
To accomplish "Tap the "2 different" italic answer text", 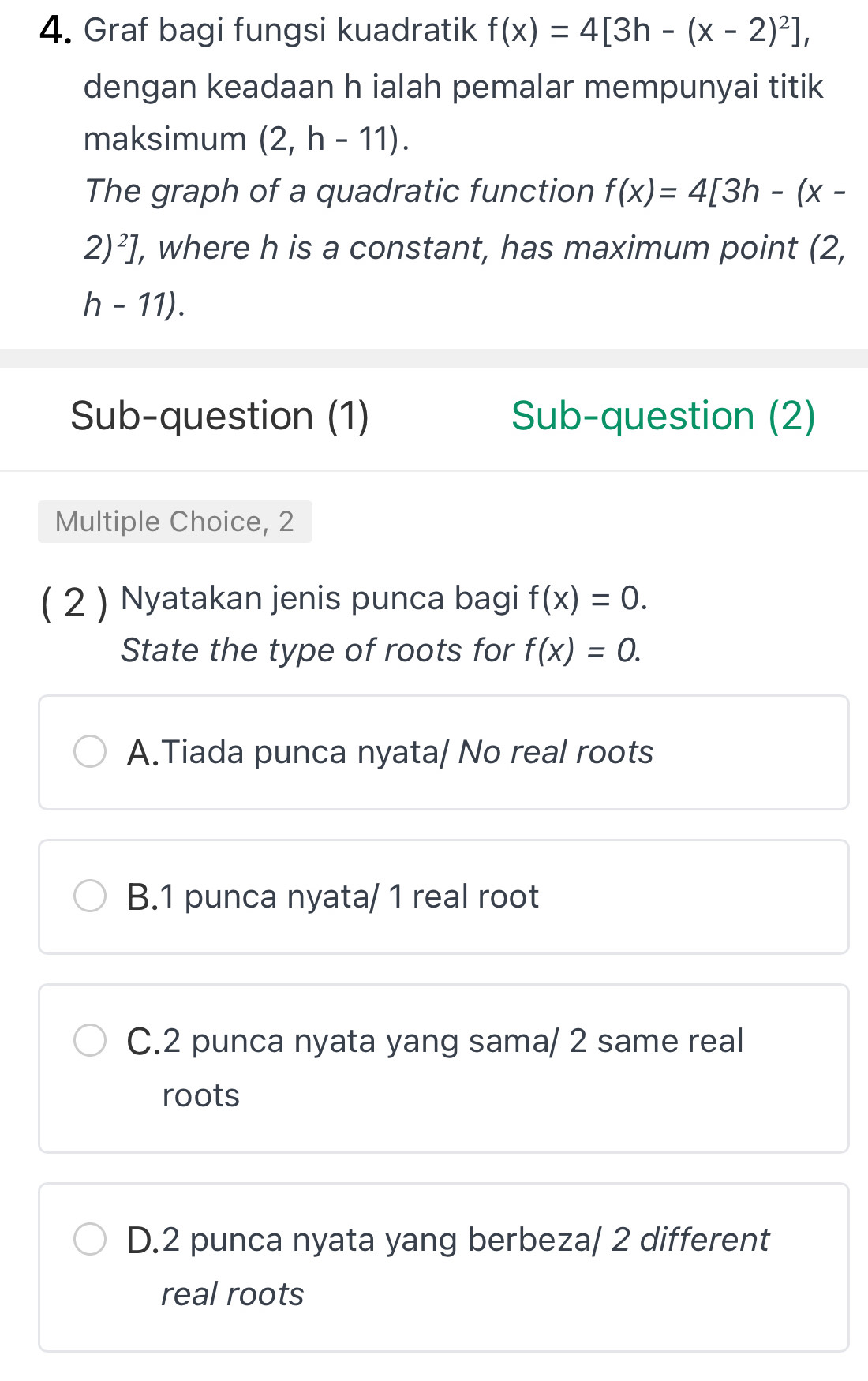I will coord(690,1240).
